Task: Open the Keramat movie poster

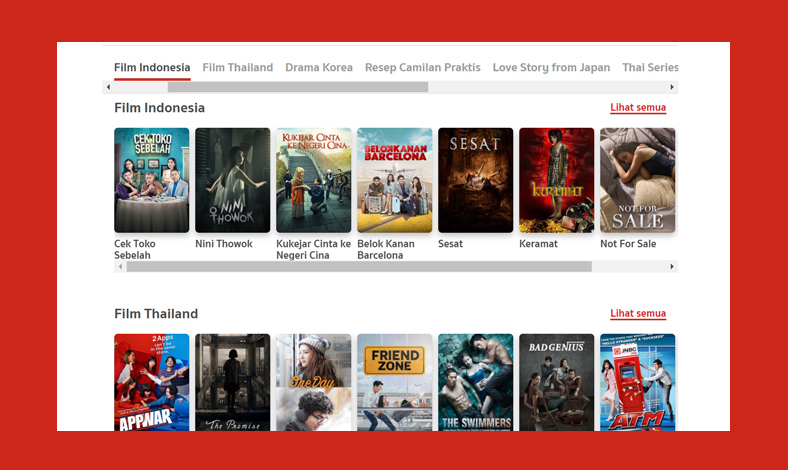Action: (556, 180)
